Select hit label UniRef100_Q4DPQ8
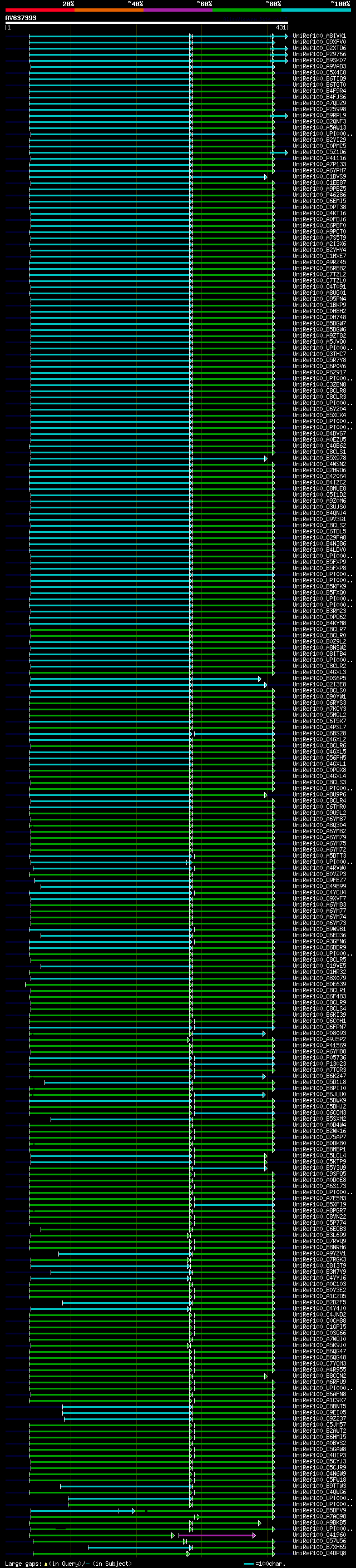 point(319,1553)
